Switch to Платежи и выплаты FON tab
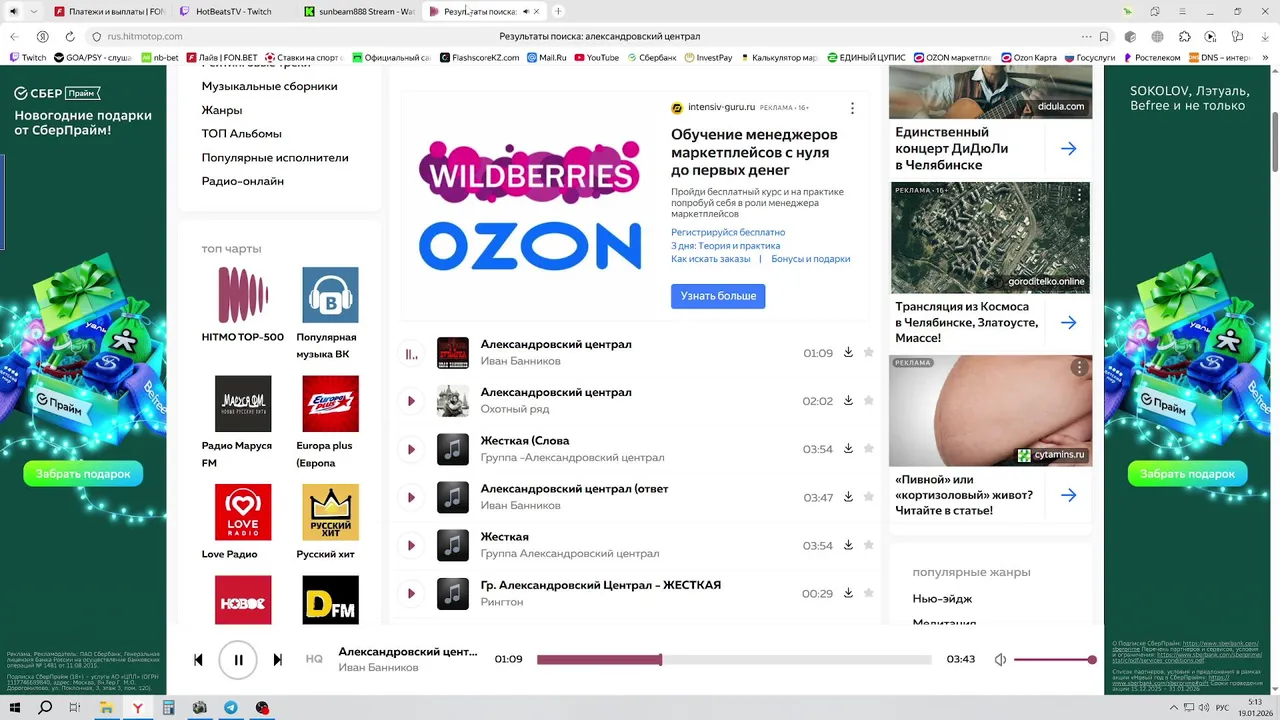Screen dimensions: 1280x720 click(110, 11)
